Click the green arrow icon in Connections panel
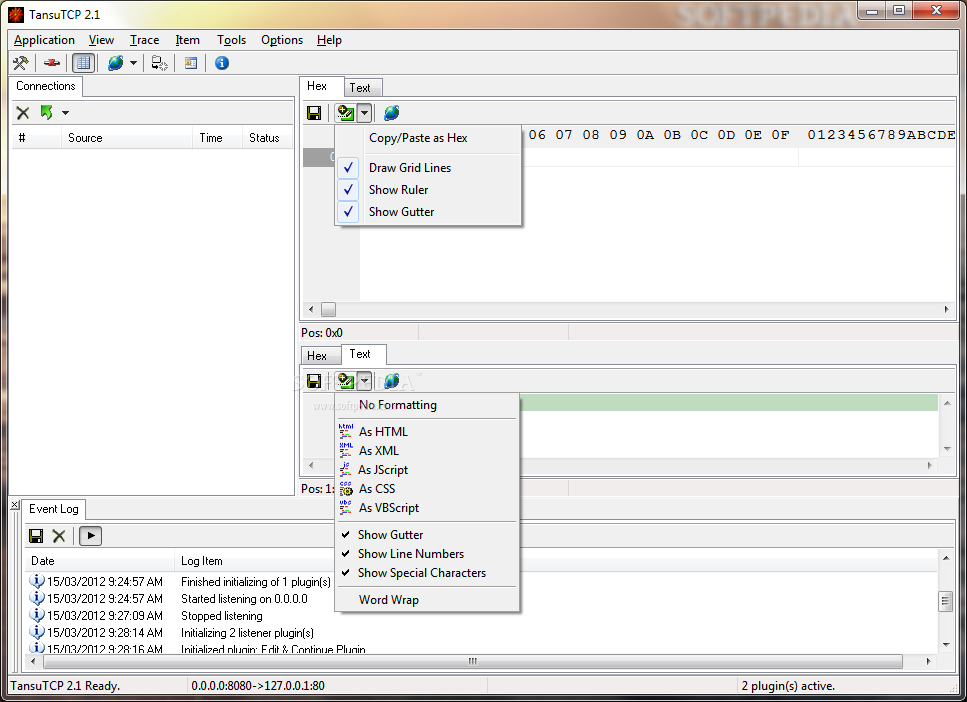This screenshot has width=967, height=702. [46, 112]
